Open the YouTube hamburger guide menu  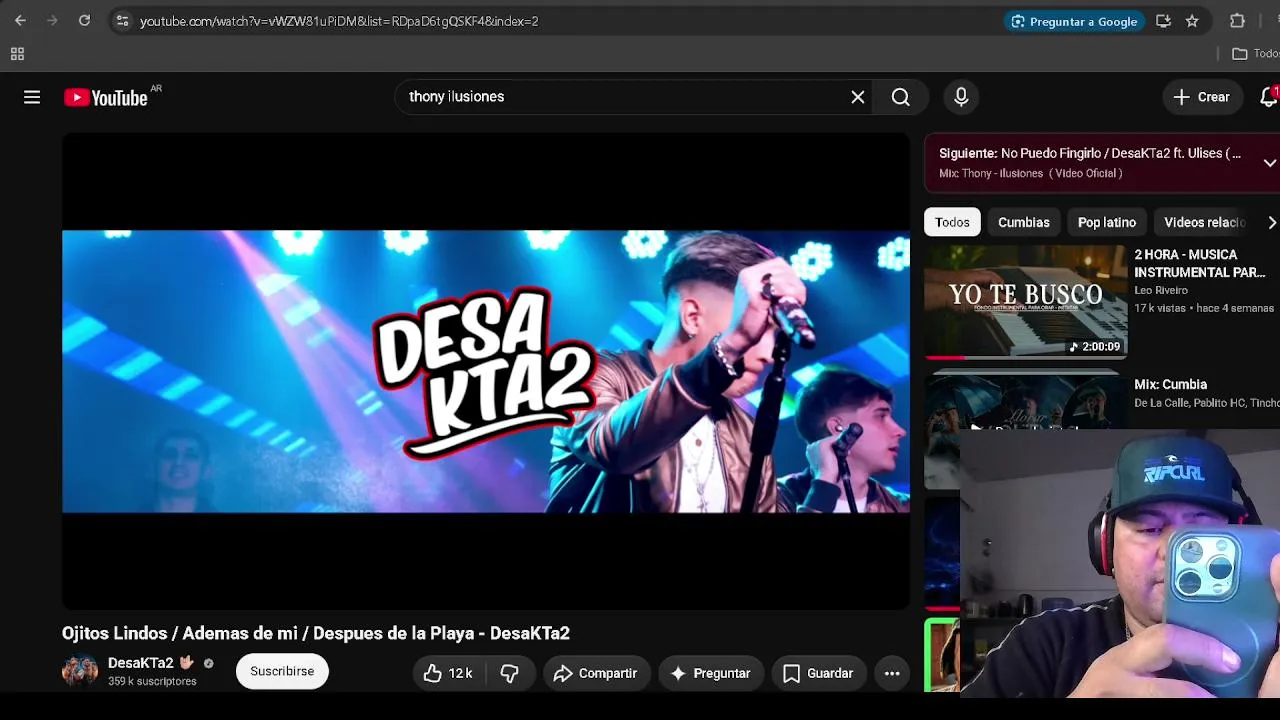[32, 97]
